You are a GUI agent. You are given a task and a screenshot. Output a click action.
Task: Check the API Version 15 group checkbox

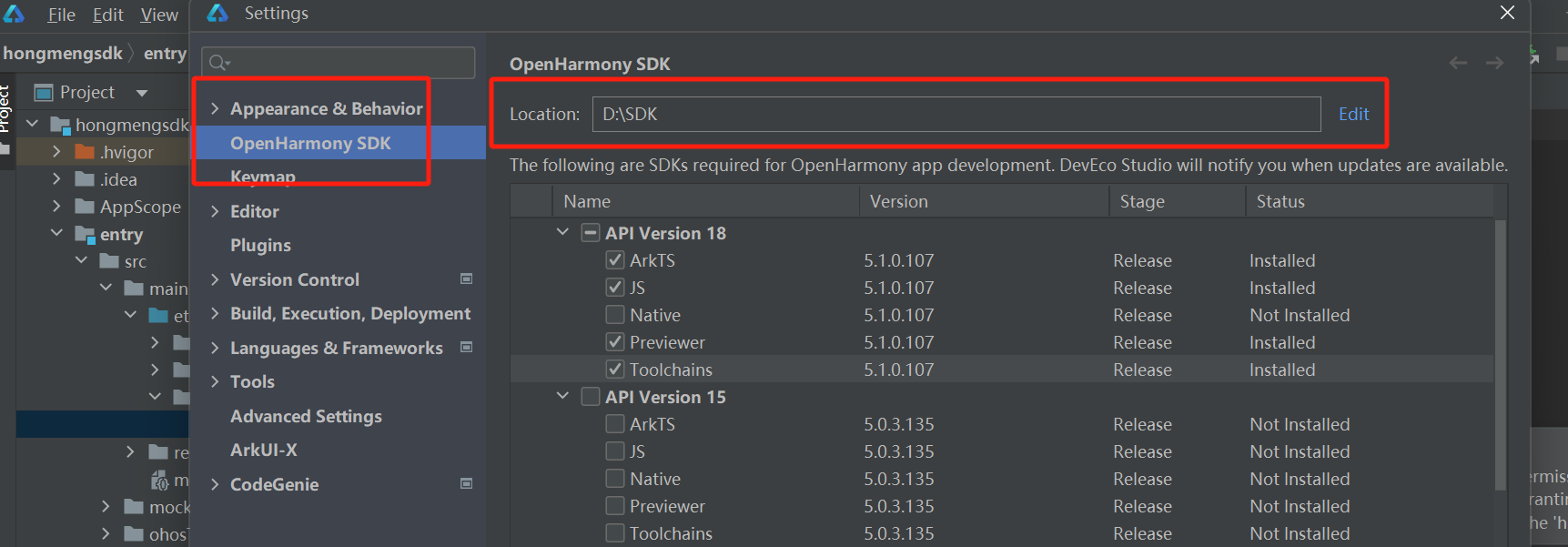click(x=591, y=397)
